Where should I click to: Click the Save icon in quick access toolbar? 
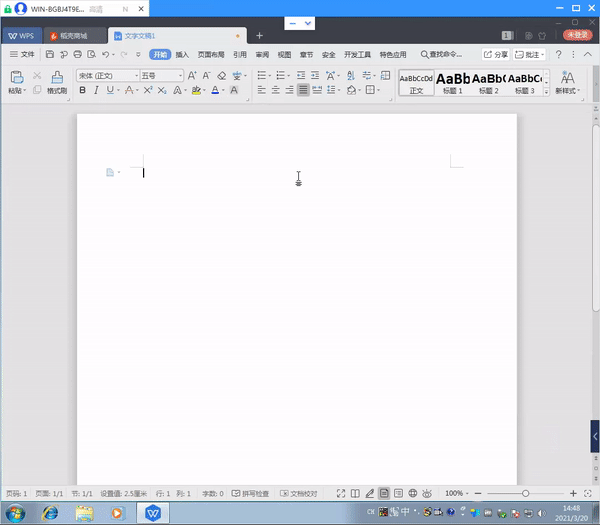pos(50,54)
